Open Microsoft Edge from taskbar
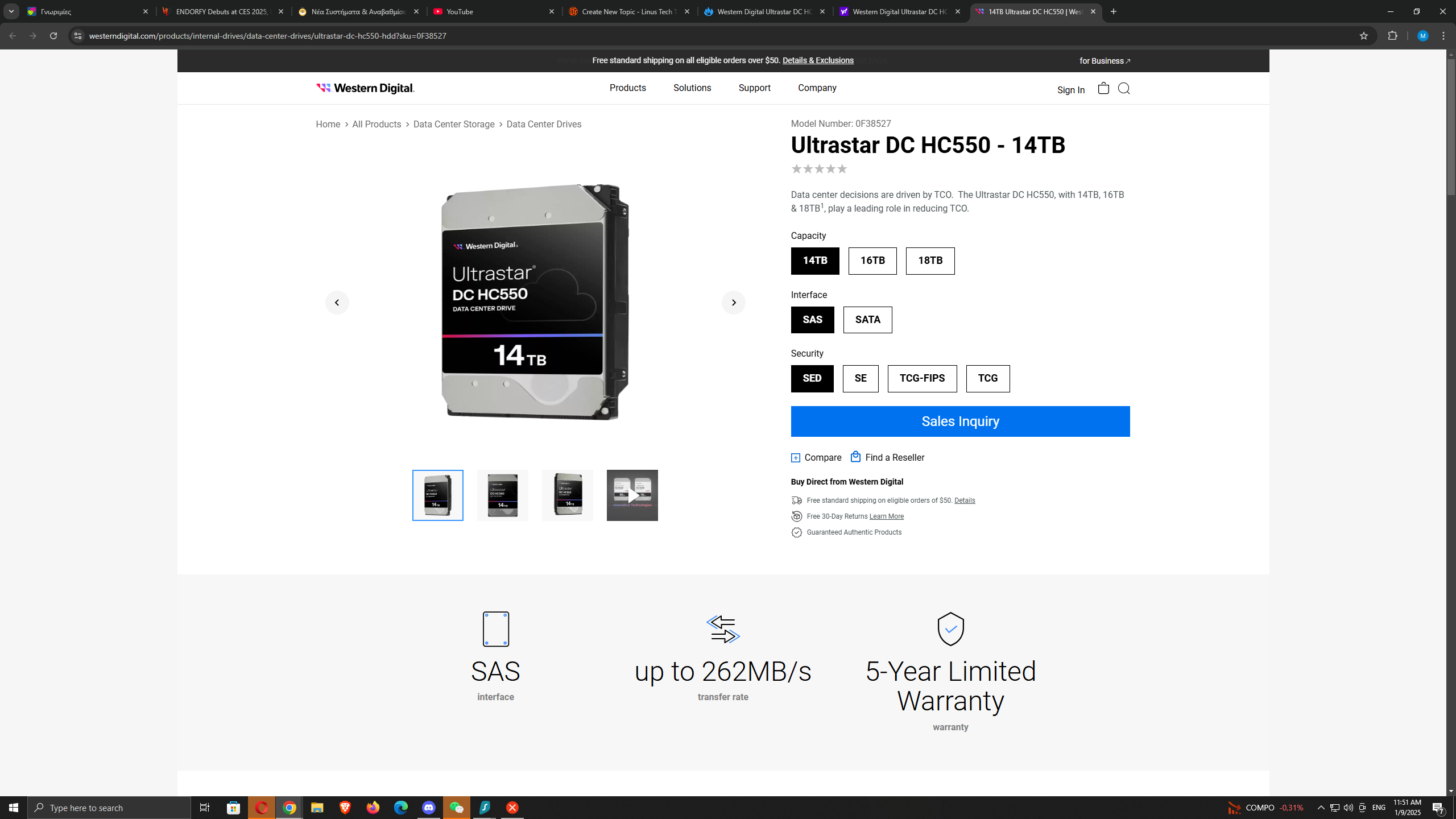The width and height of the screenshot is (1456, 819). point(401,808)
